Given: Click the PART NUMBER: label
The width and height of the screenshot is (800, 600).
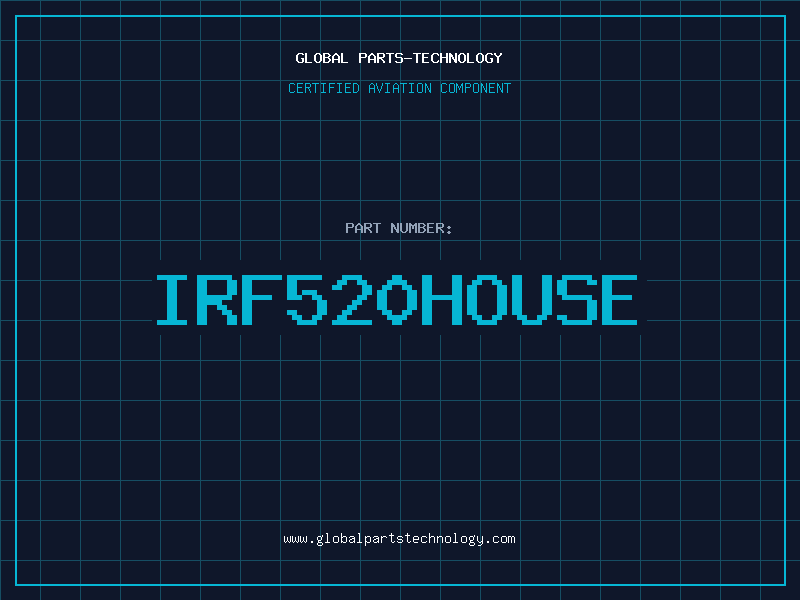Looking at the screenshot, I should point(398,228).
